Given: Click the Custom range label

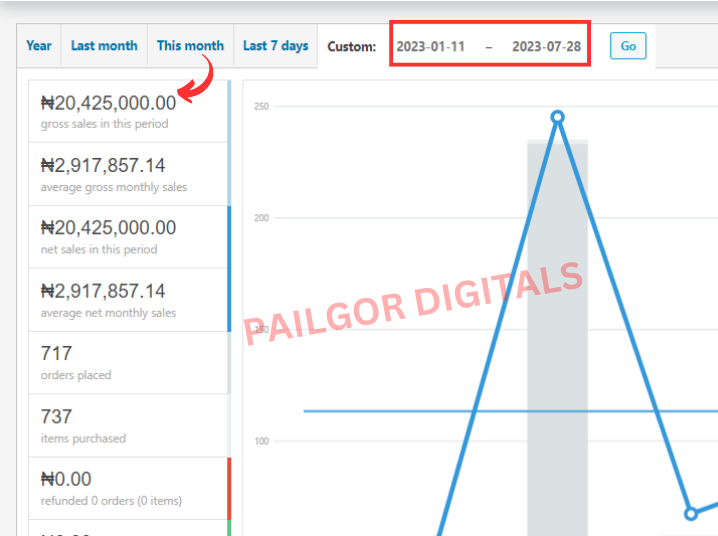Looking at the screenshot, I should pyautogui.click(x=352, y=47).
